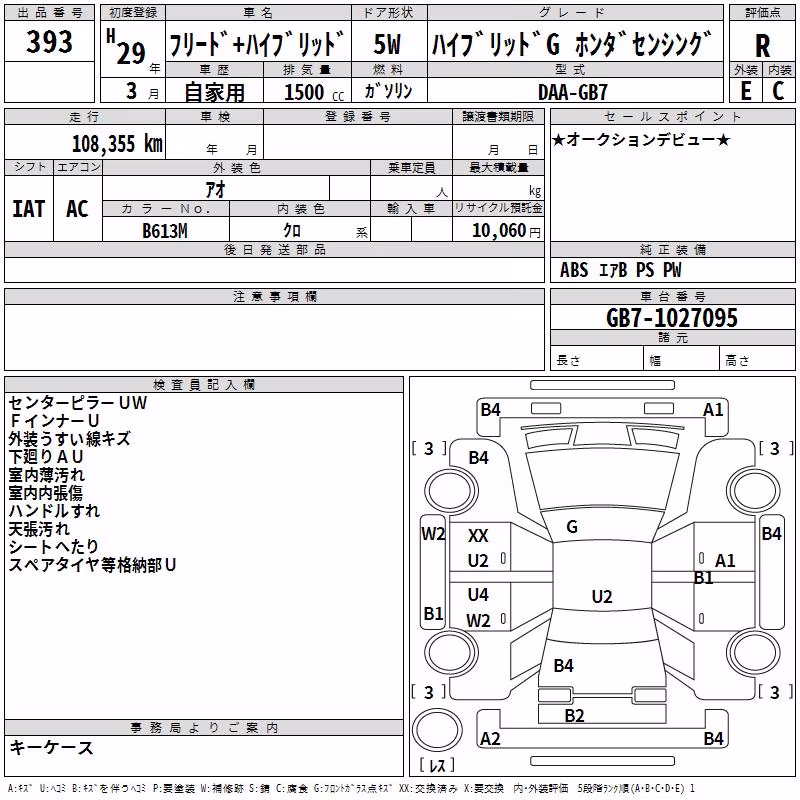
Task: Select the キーケース note in office info
Action: point(52,747)
